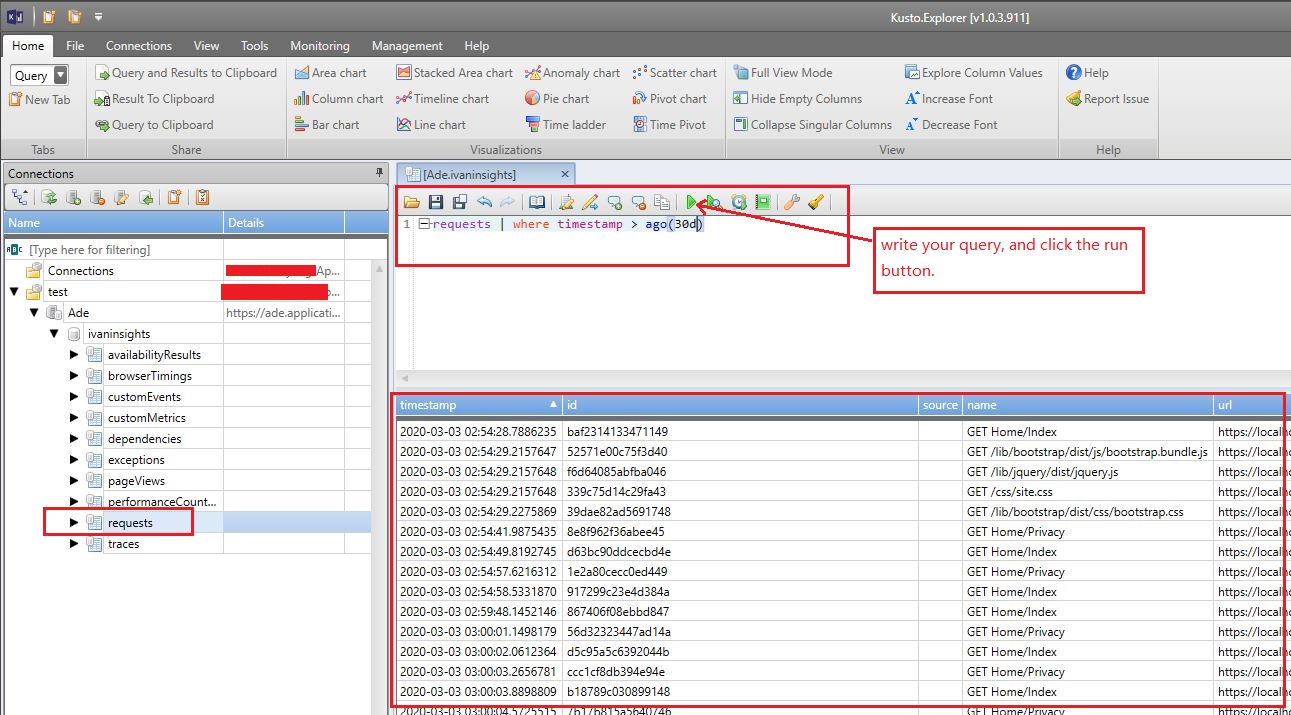The height and width of the screenshot is (715, 1291).
Task: Click the open book icon in query toolbar
Action: [x=537, y=202]
